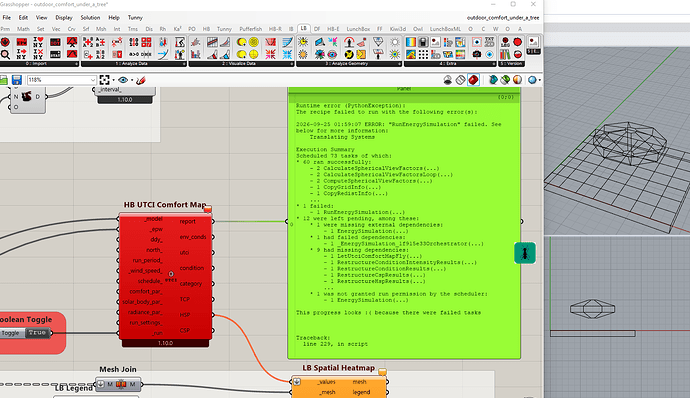The image size is (690, 398).
Task: Toggle the do-not-draw preview geometry icon
Action: [x=448, y=80]
